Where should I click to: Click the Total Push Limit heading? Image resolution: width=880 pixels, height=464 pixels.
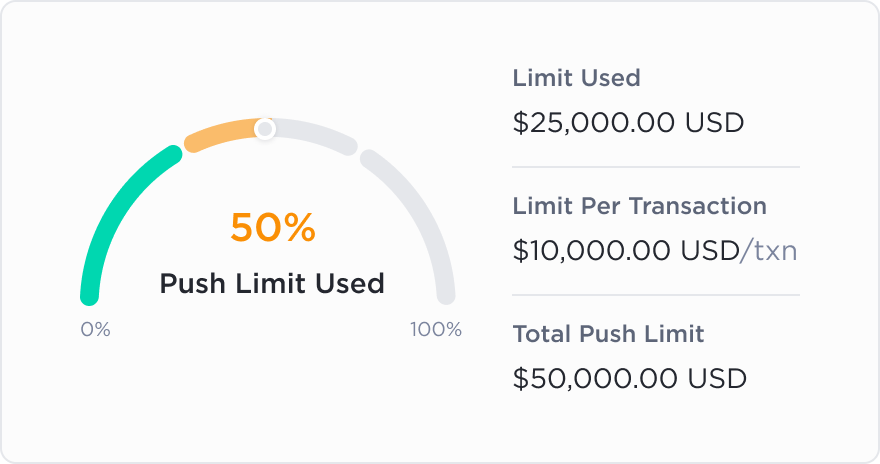pos(608,334)
